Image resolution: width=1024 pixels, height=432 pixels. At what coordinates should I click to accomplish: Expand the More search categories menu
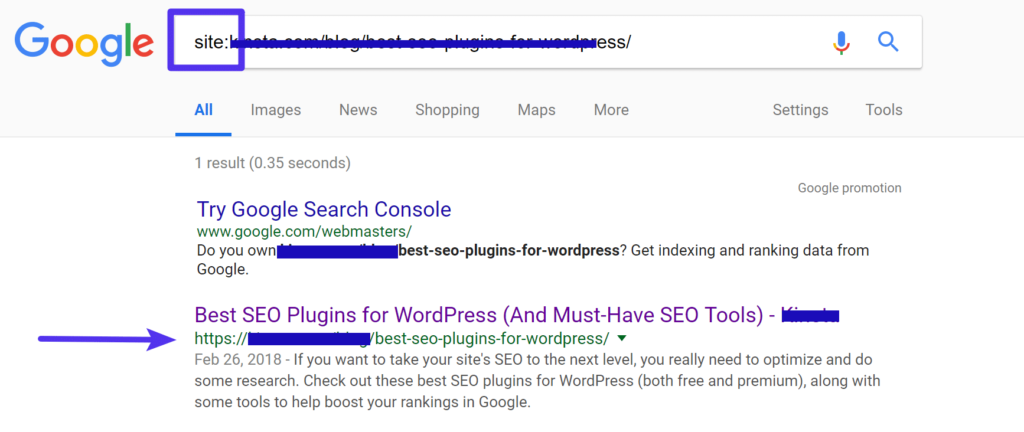(611, 110)
